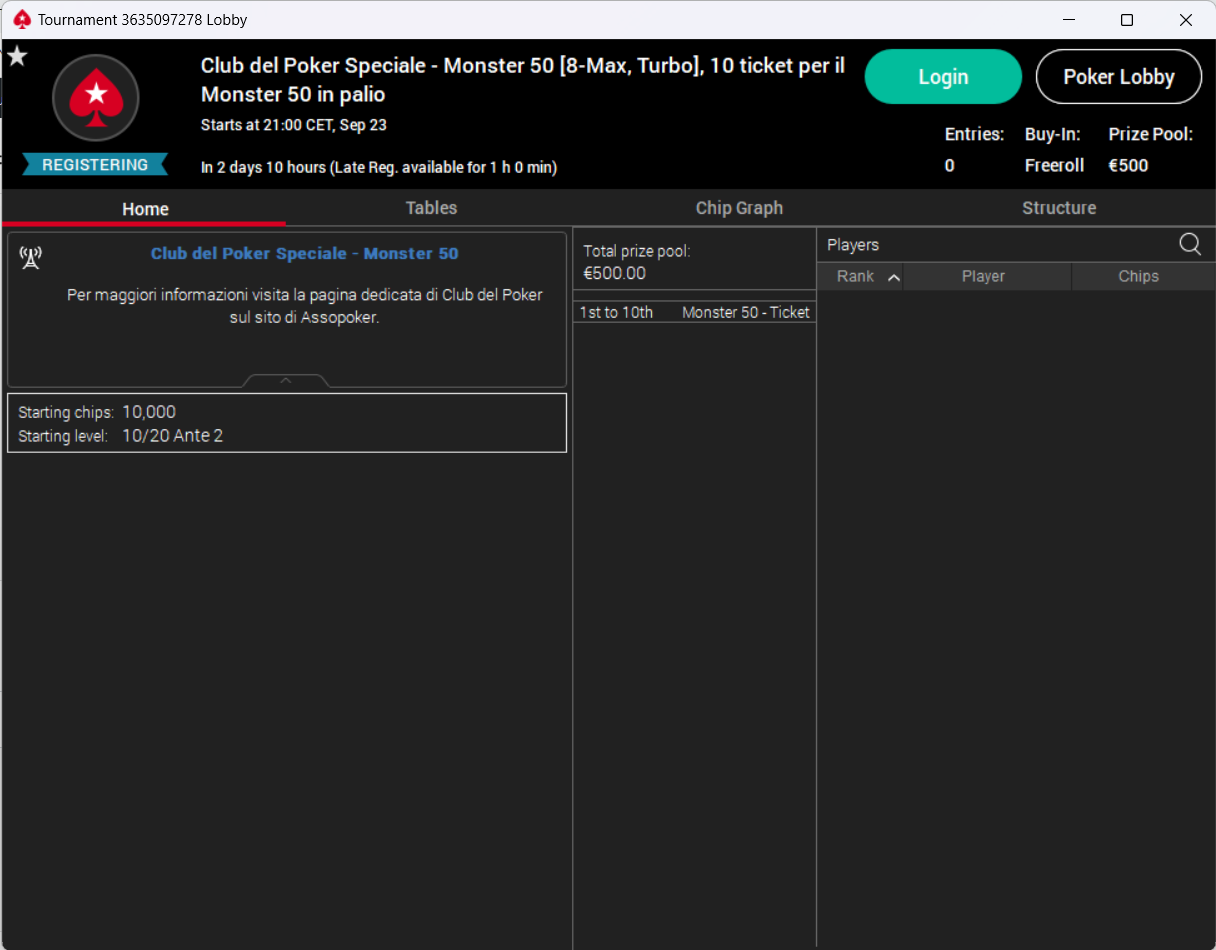Open the Chip Graph tab
The width and height of the screenshot is (1216, 950).
pos(739,208)
